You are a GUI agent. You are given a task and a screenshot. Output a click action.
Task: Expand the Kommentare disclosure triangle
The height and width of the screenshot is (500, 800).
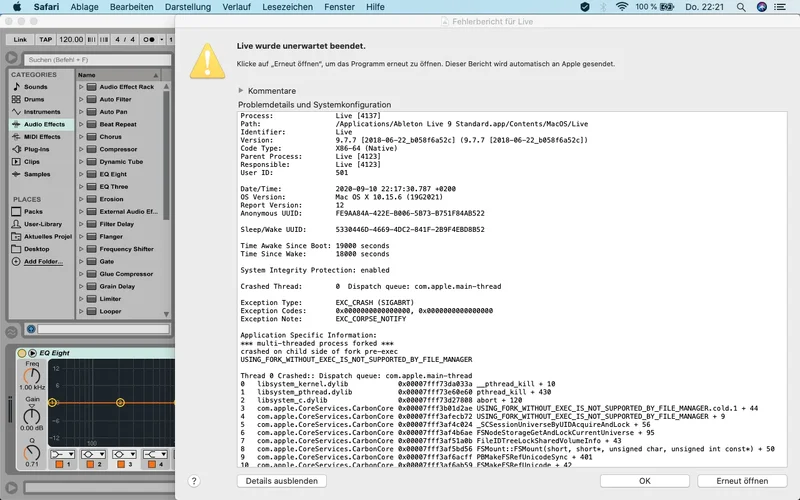click(x=241, y=91)
